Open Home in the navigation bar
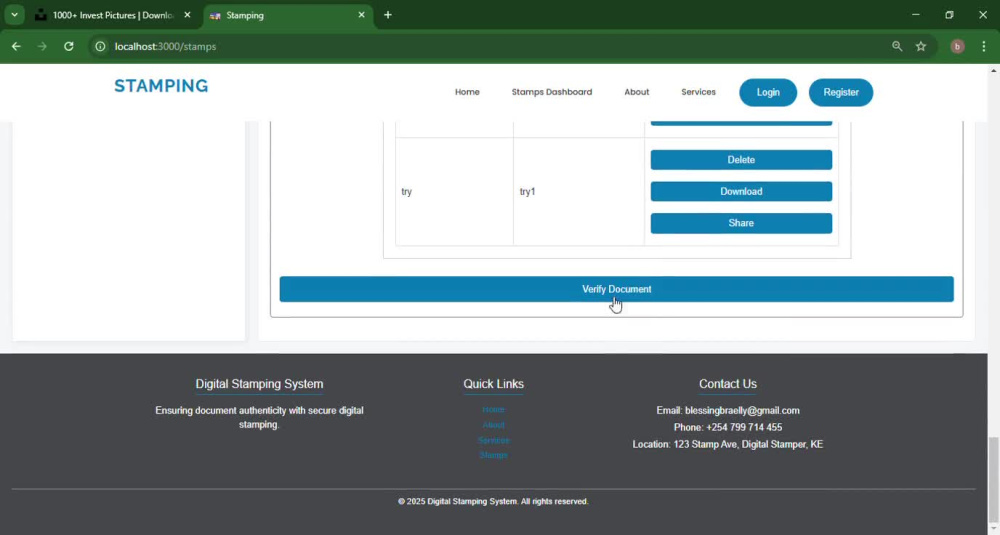The width and height of the screenshot is (1000, 535). pos(467,92)
